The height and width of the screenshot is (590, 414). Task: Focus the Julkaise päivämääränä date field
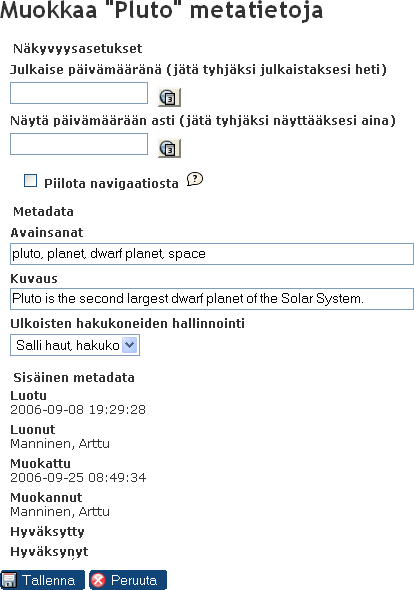pos(79,93)
